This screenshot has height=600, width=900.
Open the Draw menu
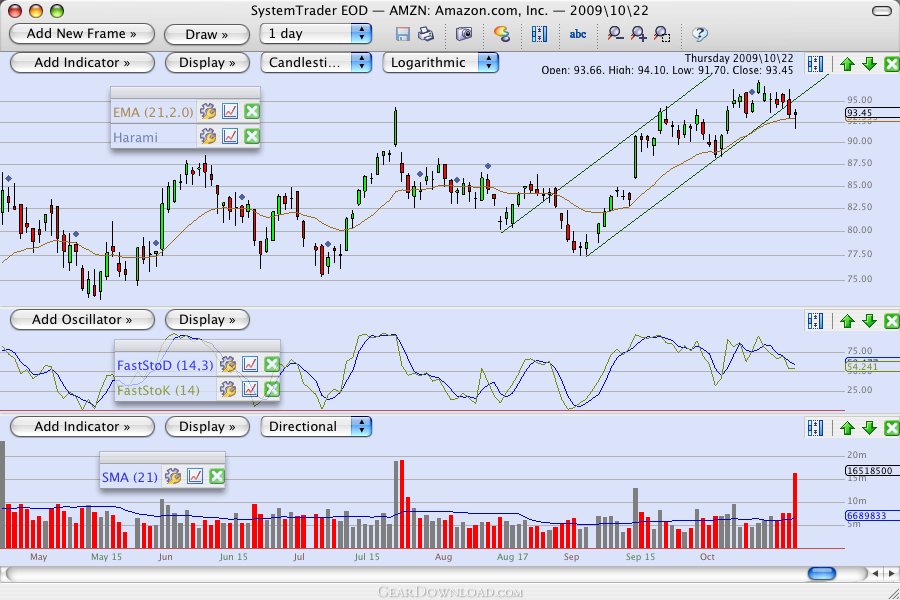tap(207, 34)
